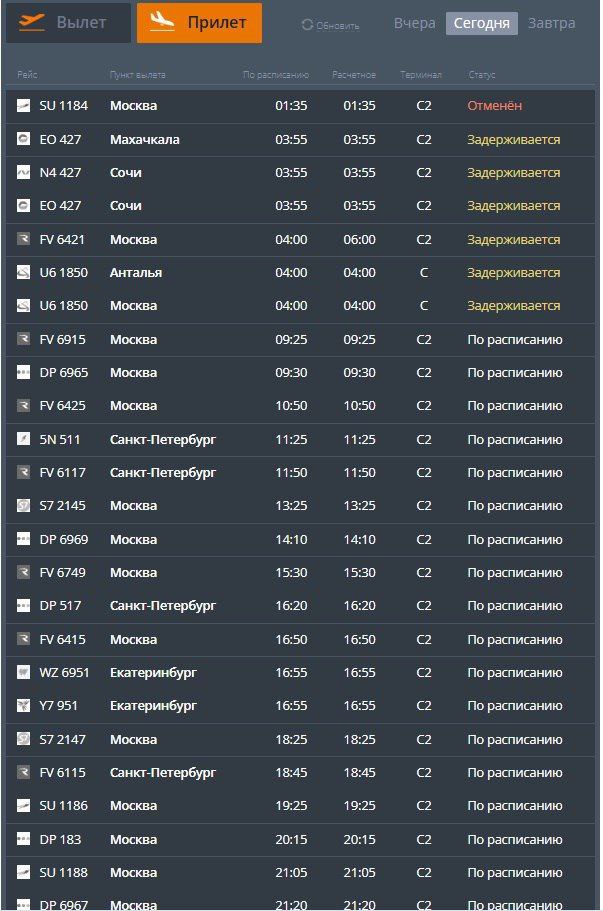This screenshot has height=911, width=603.
Task: Click the По расписанию column header
Action: [275, 75]
